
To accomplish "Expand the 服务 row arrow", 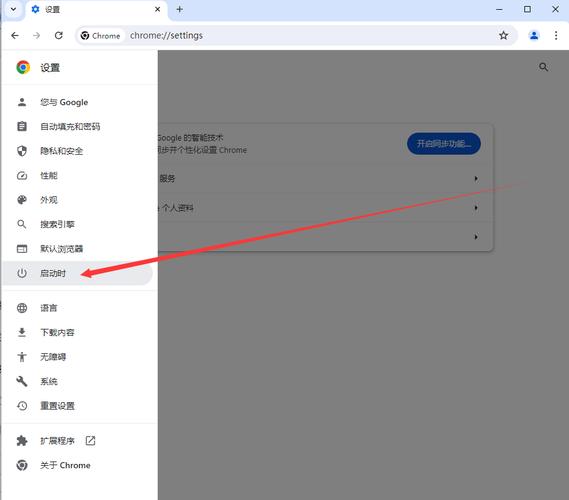I will (x=476, y=179).
